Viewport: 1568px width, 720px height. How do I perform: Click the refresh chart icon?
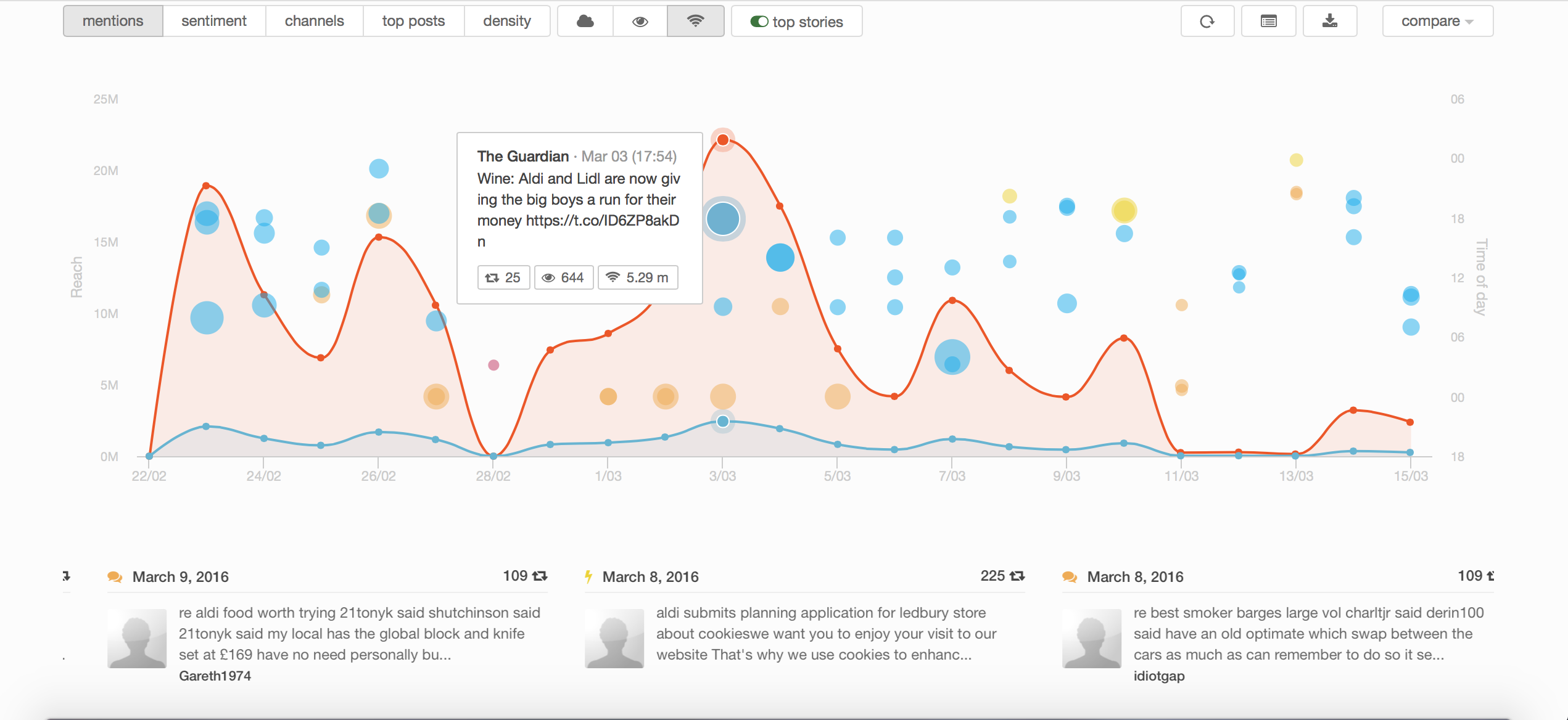click(x=1207, y=22)
